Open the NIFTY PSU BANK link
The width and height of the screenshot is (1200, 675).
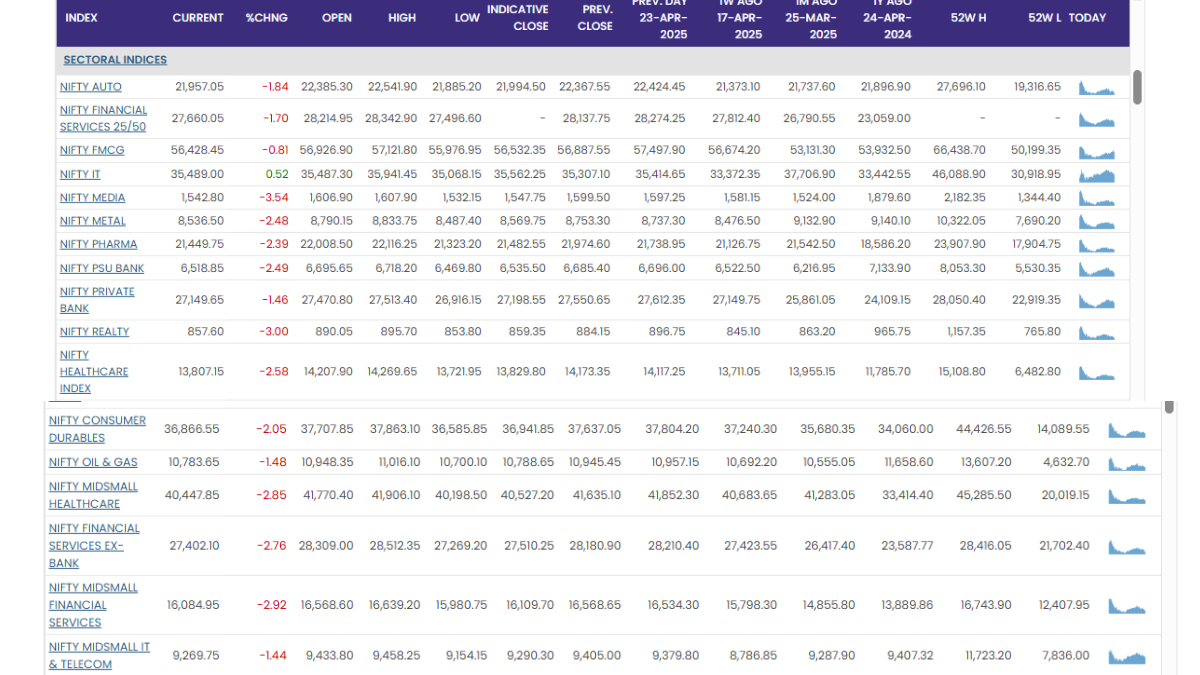(x=102, y=268)
